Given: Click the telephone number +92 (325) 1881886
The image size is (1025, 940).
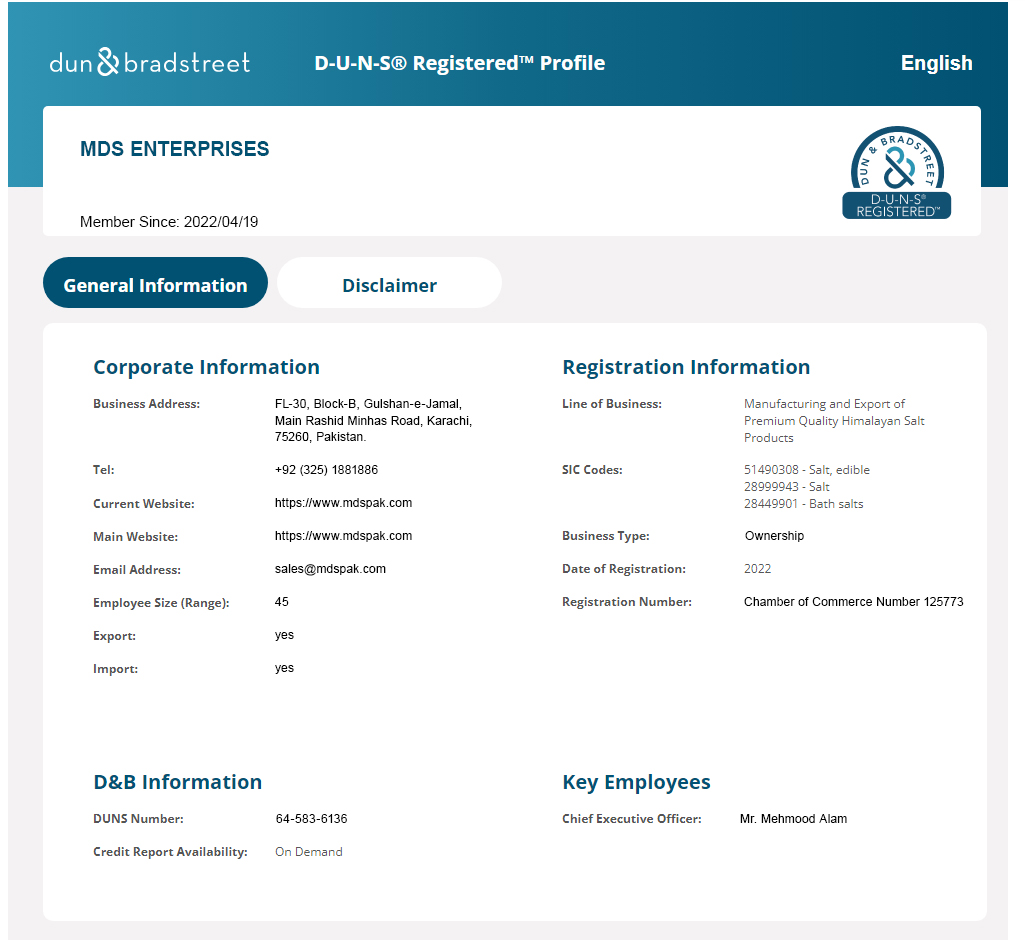Looking at the screenshot, I should click(x=326, y=470).
